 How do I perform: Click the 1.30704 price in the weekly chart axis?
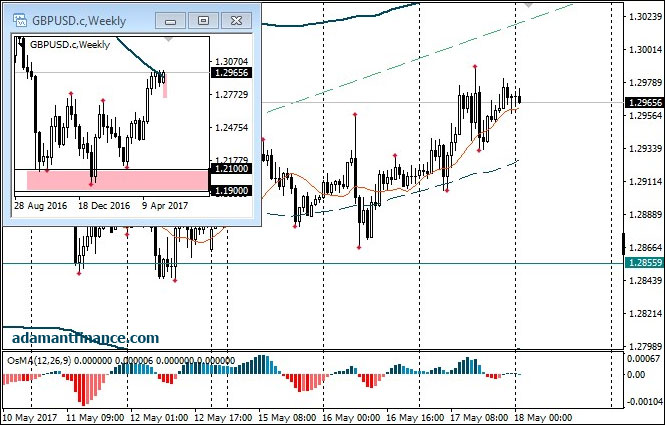pyautogui.click(x=232, y=62)
